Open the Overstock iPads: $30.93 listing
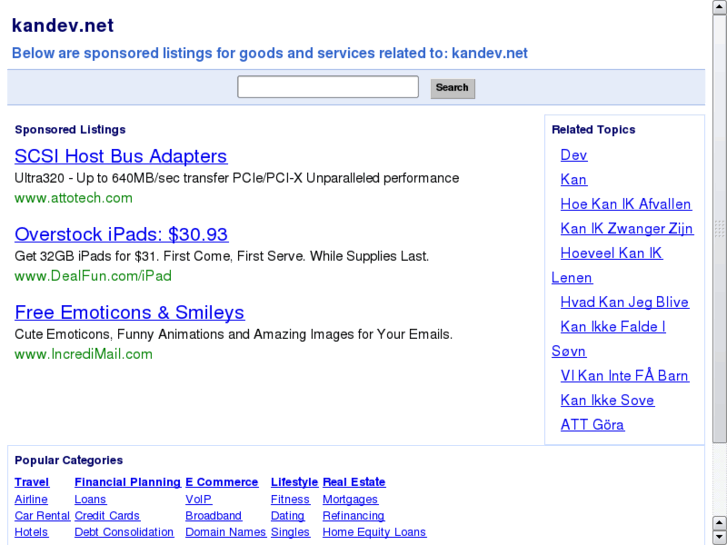Image resolution: width=727 pixels, height=545 pixels. click(121, 234)
